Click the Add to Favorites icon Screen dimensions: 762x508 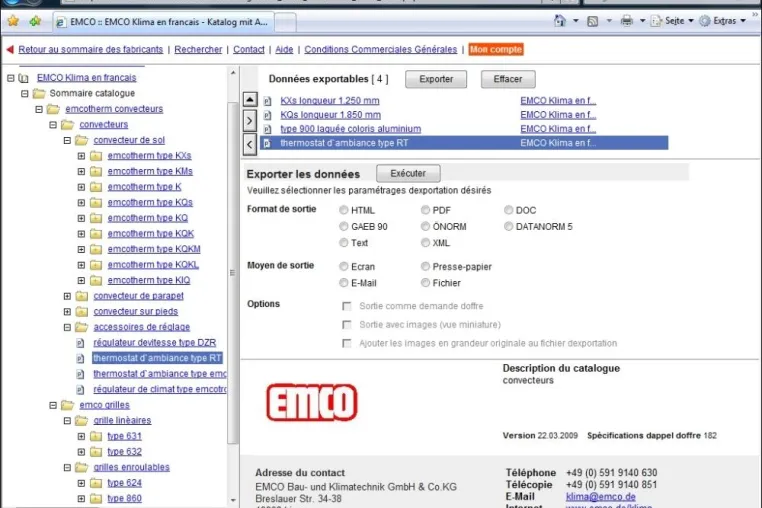(35, 21)
